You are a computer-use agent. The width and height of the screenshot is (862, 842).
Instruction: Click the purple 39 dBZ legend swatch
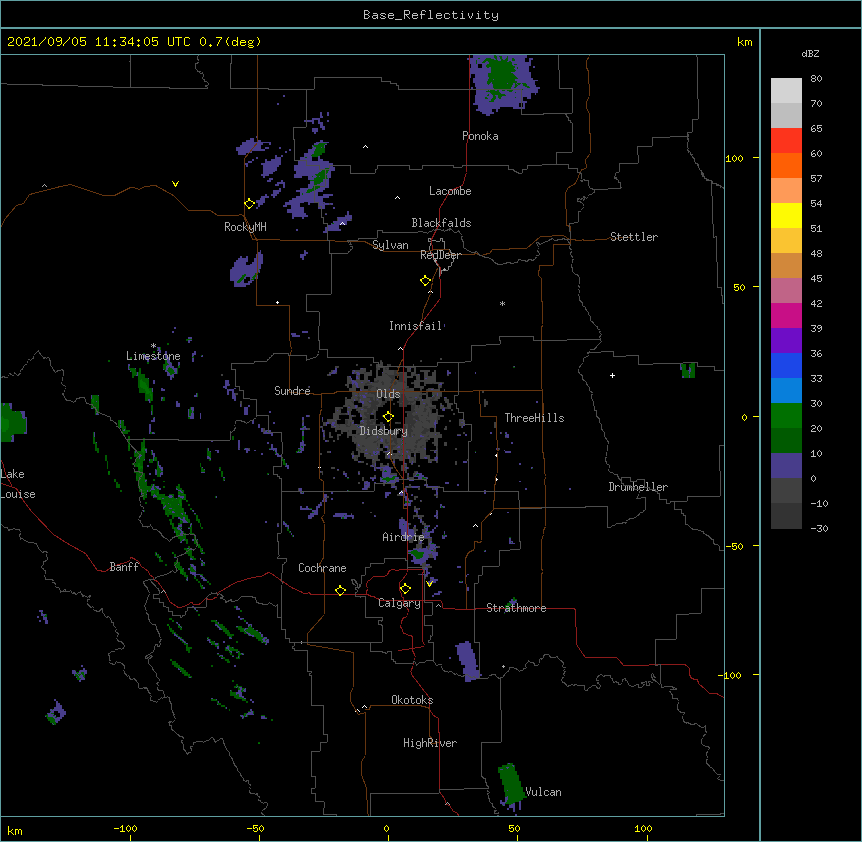[786, 341]
